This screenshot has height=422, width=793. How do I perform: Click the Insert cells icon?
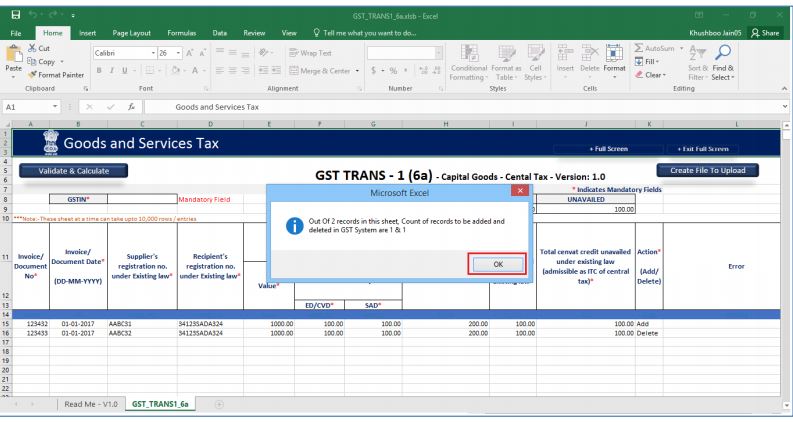(565, 53)
